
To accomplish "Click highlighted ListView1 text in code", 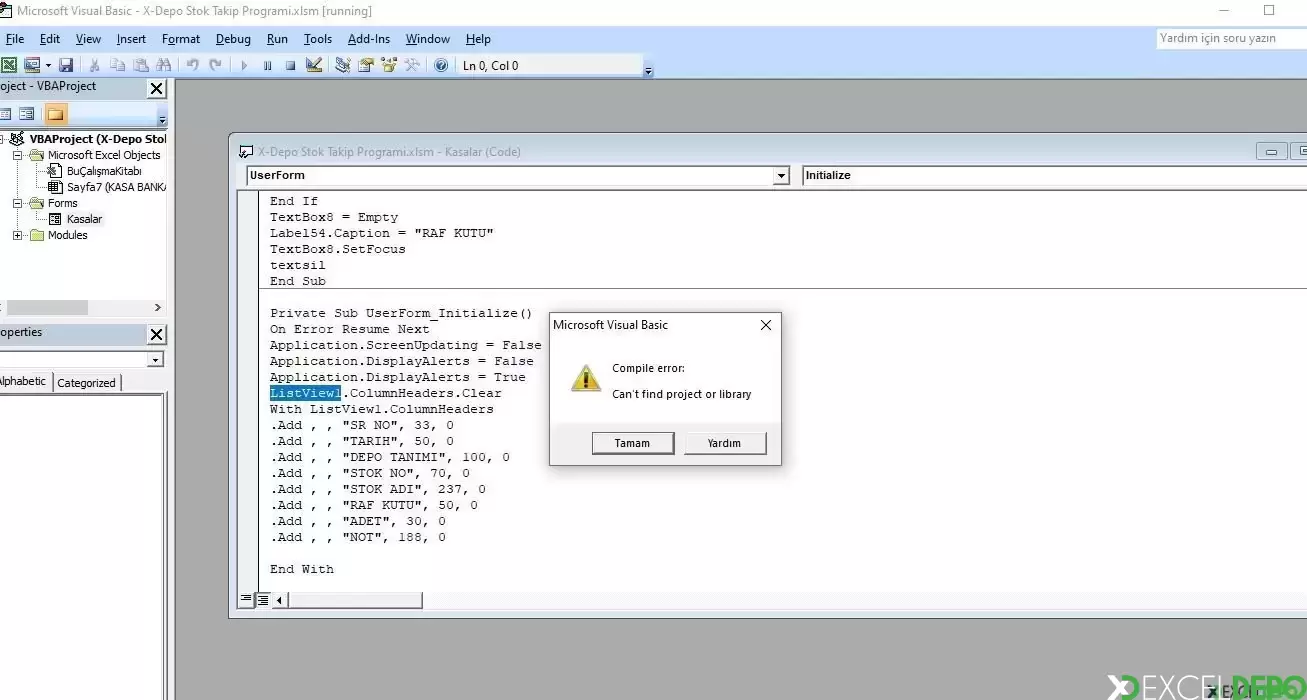I will click(x=305, y=393).
